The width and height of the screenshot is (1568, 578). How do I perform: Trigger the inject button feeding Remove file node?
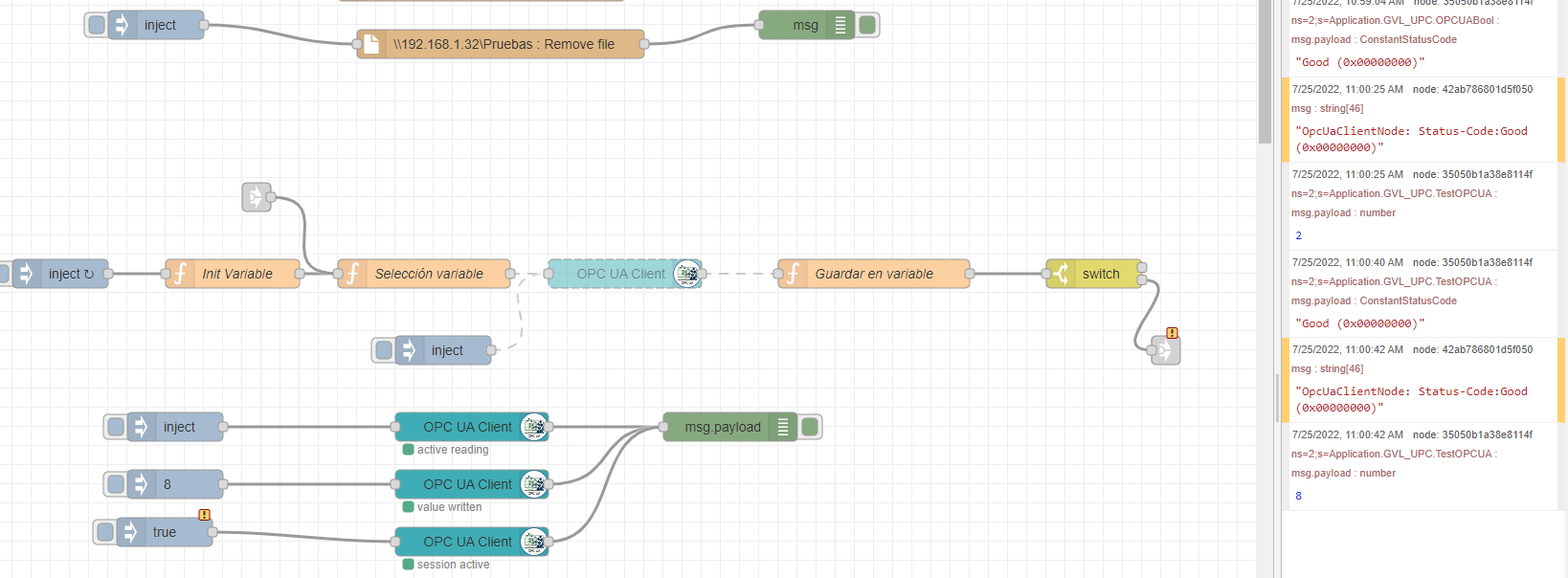(x=97, y=25)
